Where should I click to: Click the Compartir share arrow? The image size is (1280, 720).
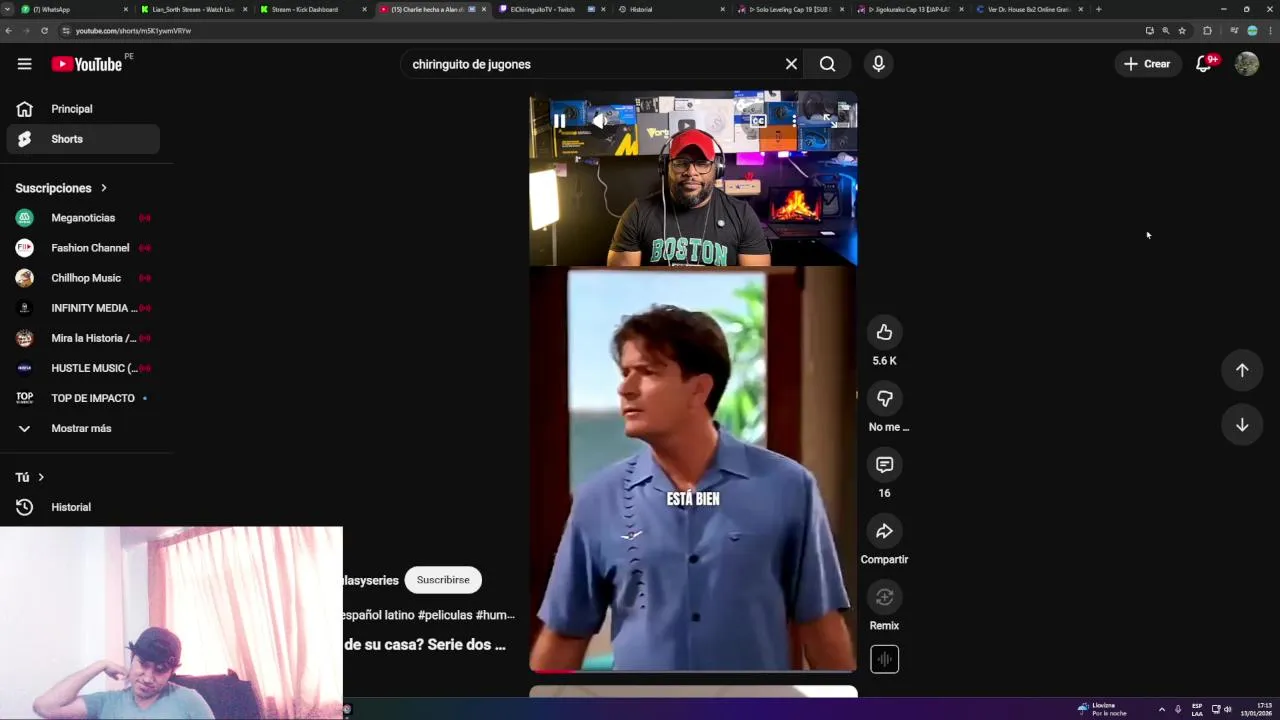(884, 531)
